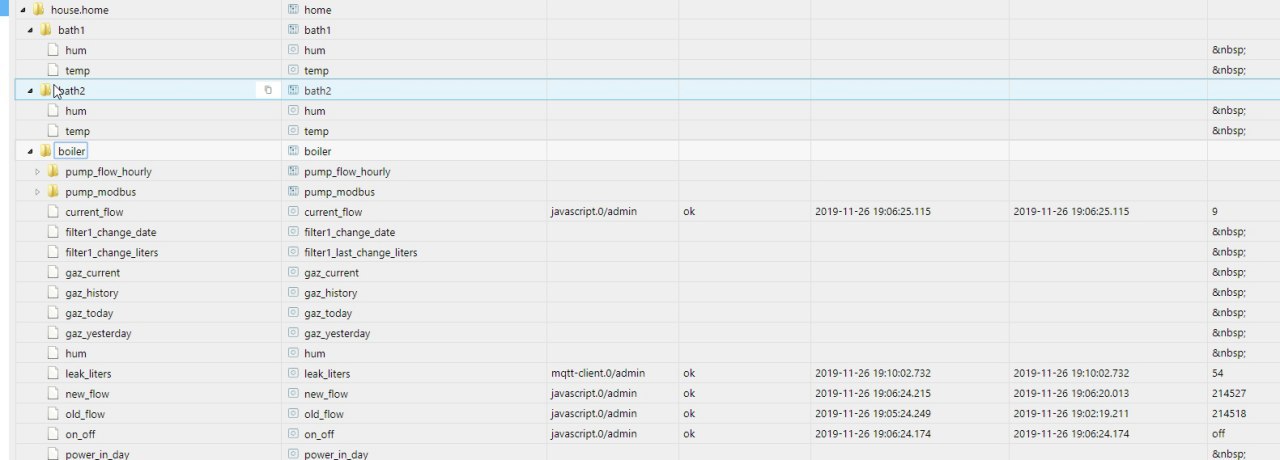This screenshot has width=1280, height=460.
Task: Click the folder icon next to bath1
Action: coord(45,30)
